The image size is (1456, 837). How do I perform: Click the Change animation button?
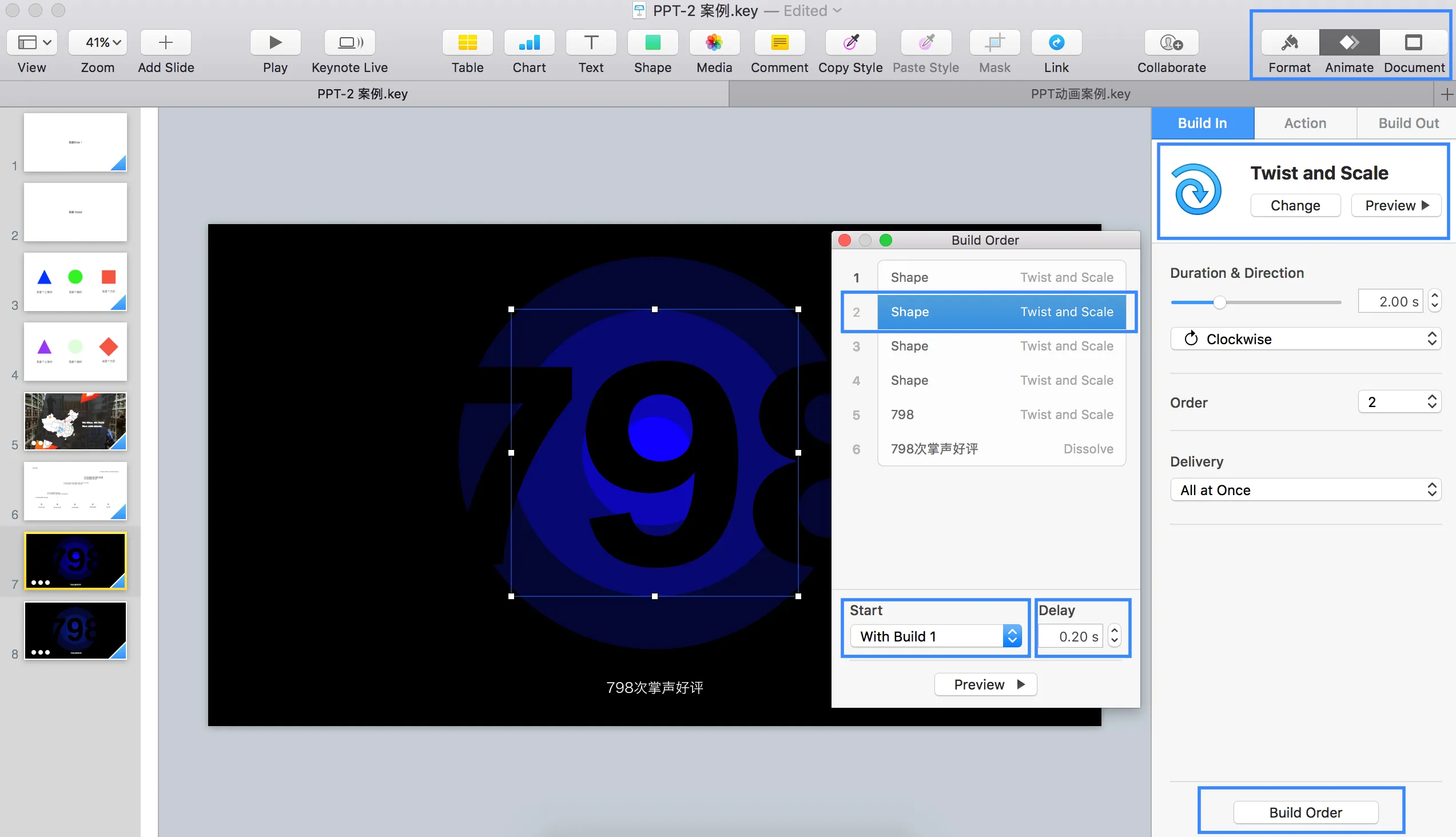pos(1294,205)
